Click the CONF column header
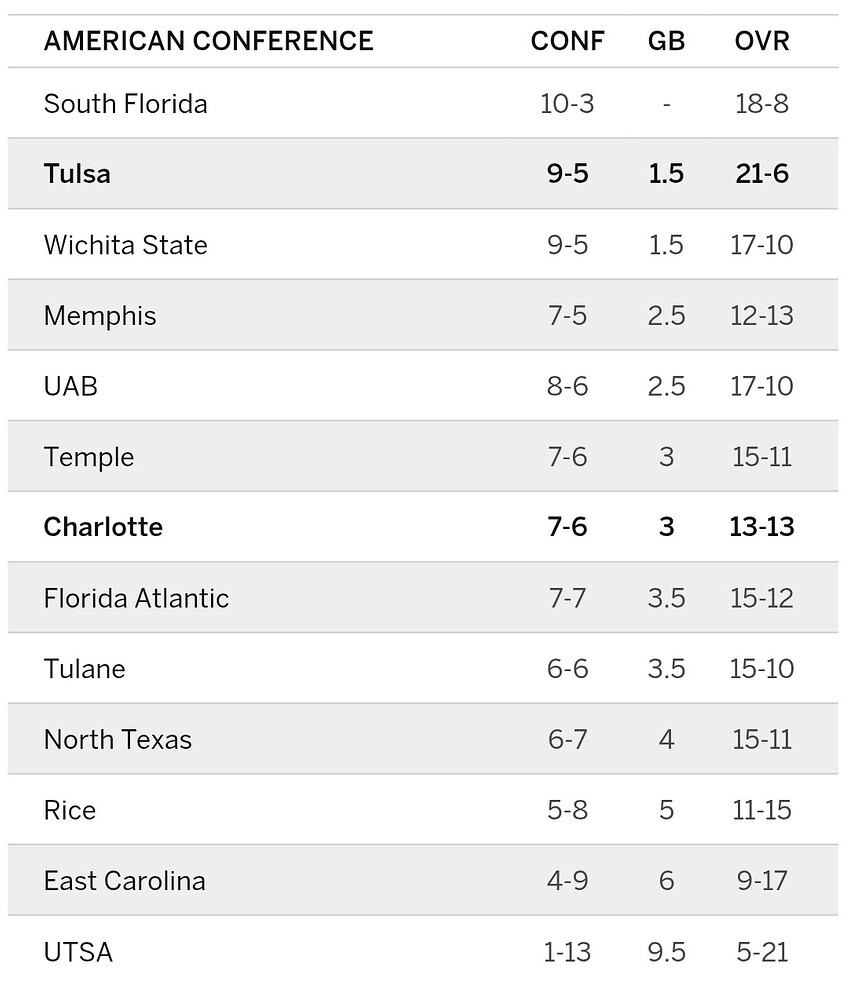The width and height of the screenshot is (846, 1000). (x=567, y=41)
